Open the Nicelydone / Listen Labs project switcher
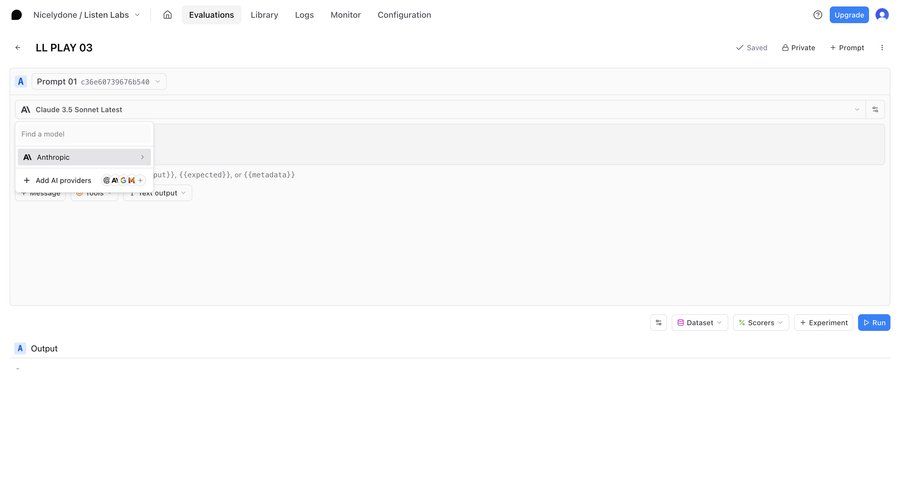The width and height of the screenshot is (900, 484). click(x=86, y=15)
